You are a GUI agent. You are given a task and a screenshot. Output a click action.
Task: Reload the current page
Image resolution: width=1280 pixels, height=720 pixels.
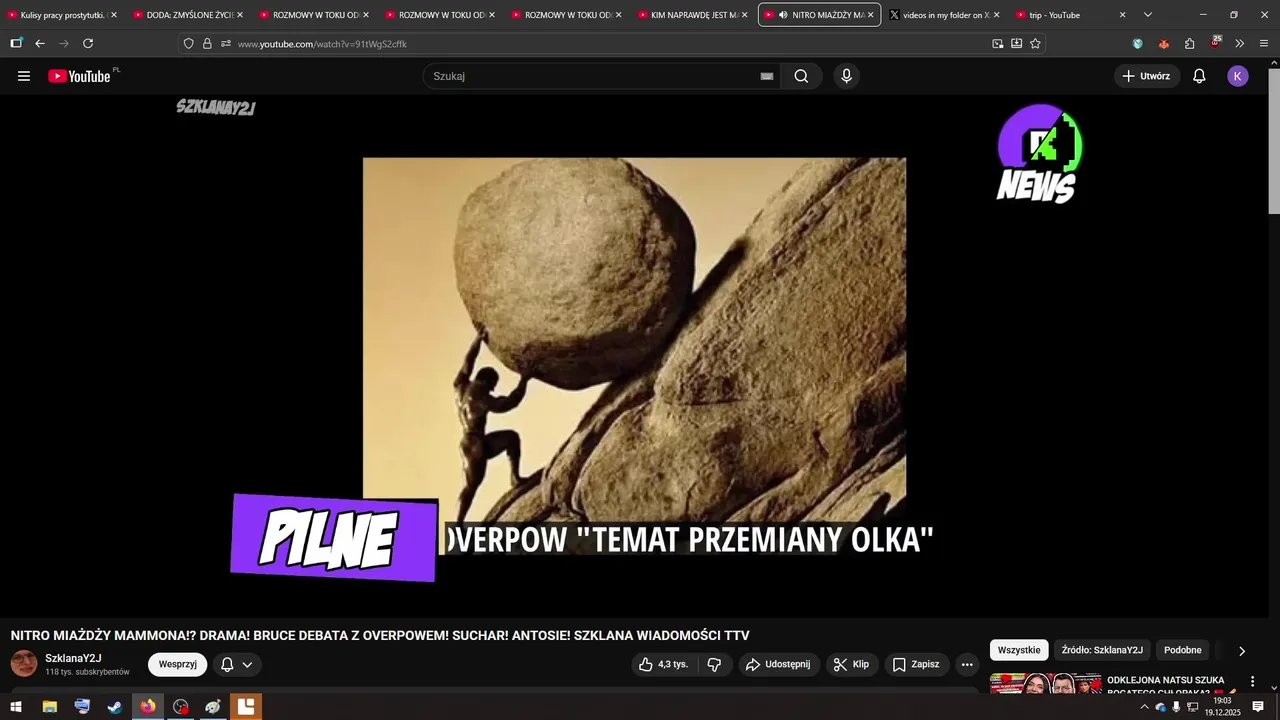88,43
